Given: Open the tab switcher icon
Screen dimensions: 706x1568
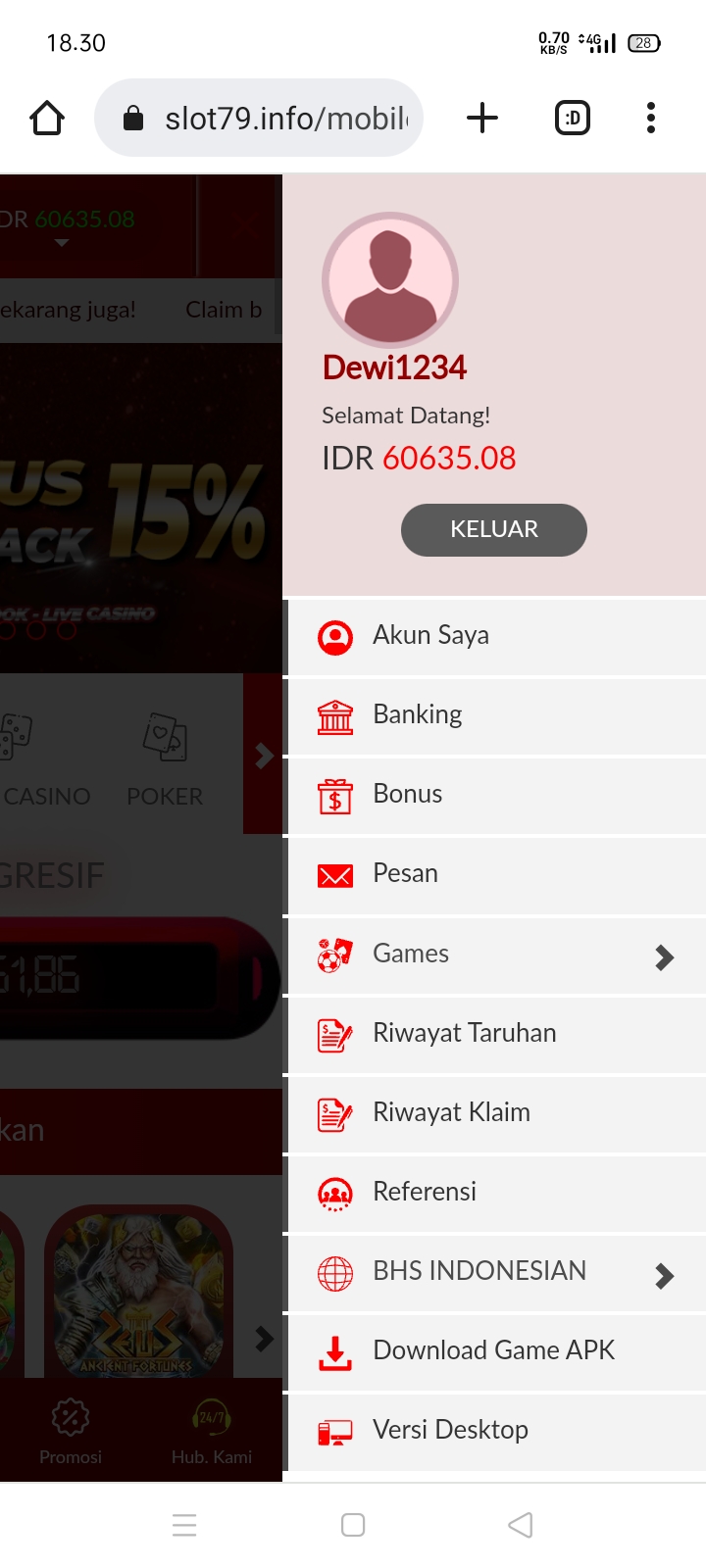Looking at the screenshot, I should [x=573, y=119].
